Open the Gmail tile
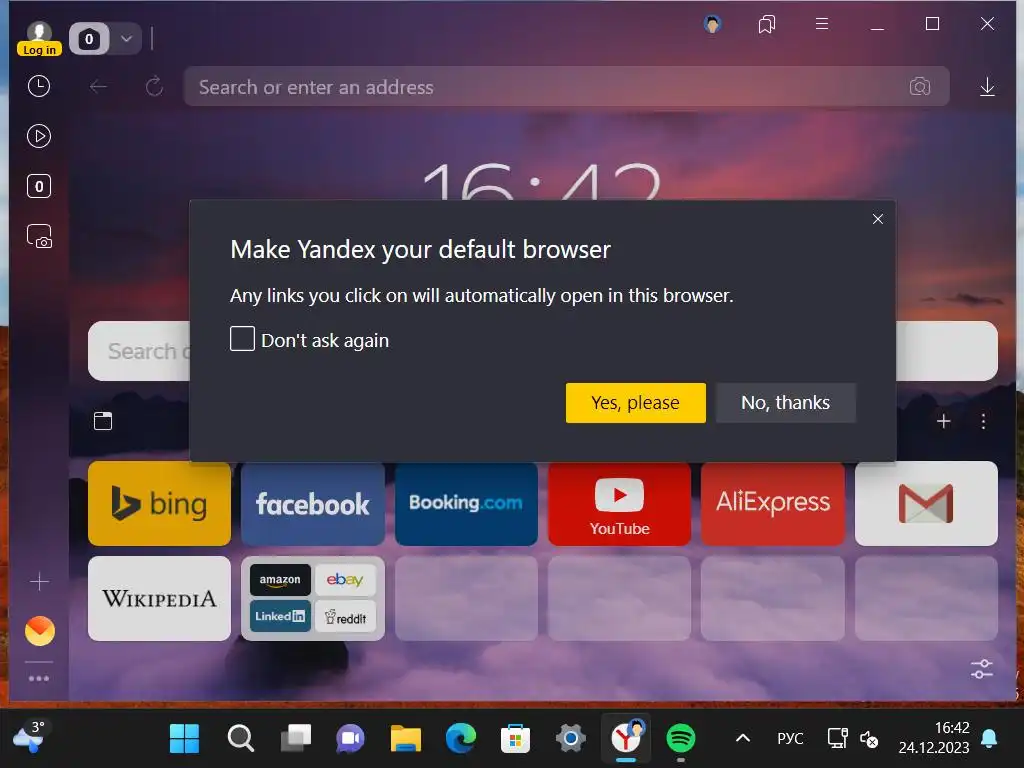 (926, 504)
